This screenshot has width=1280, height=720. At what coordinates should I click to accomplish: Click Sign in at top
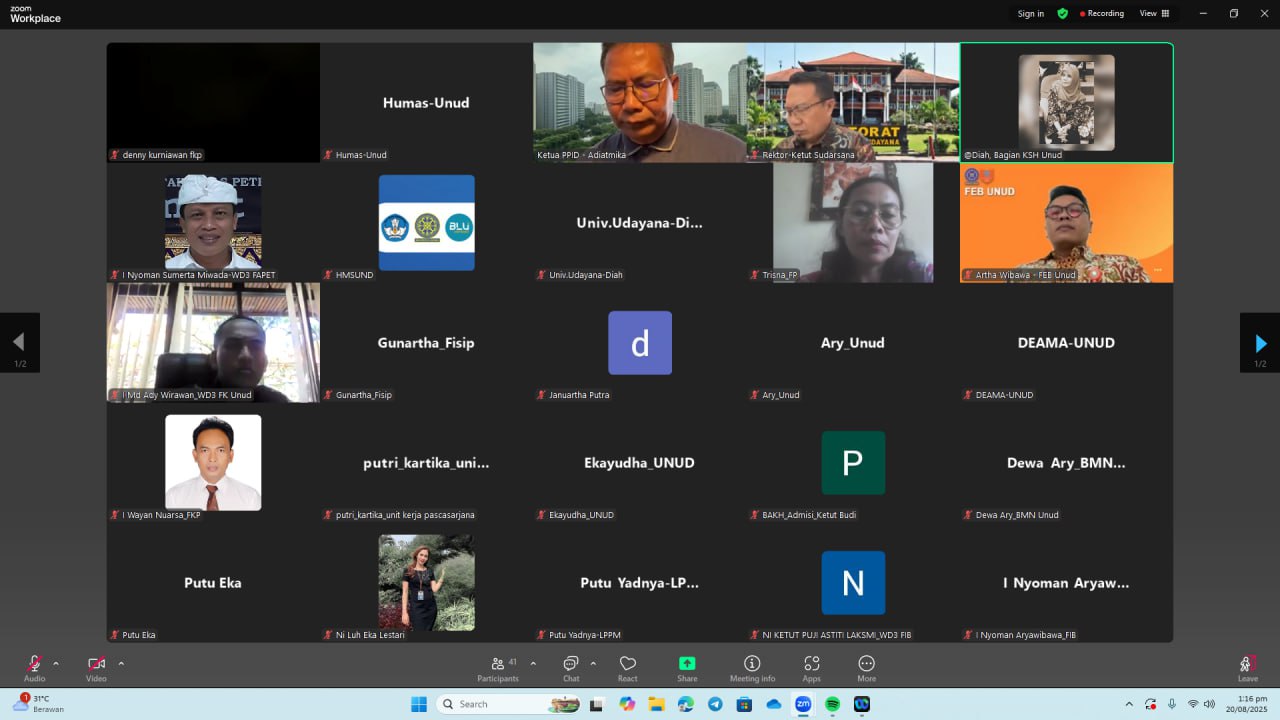1030,14
